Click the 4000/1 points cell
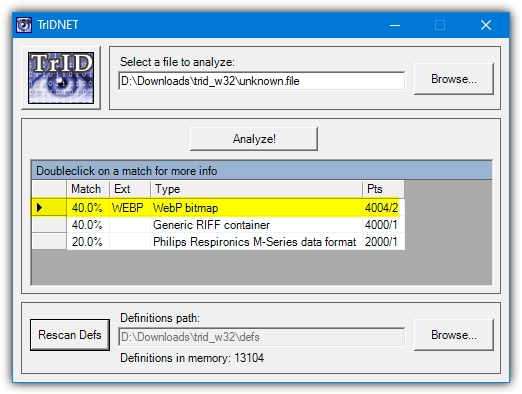522x394 pixels. [x=383, y=225]
